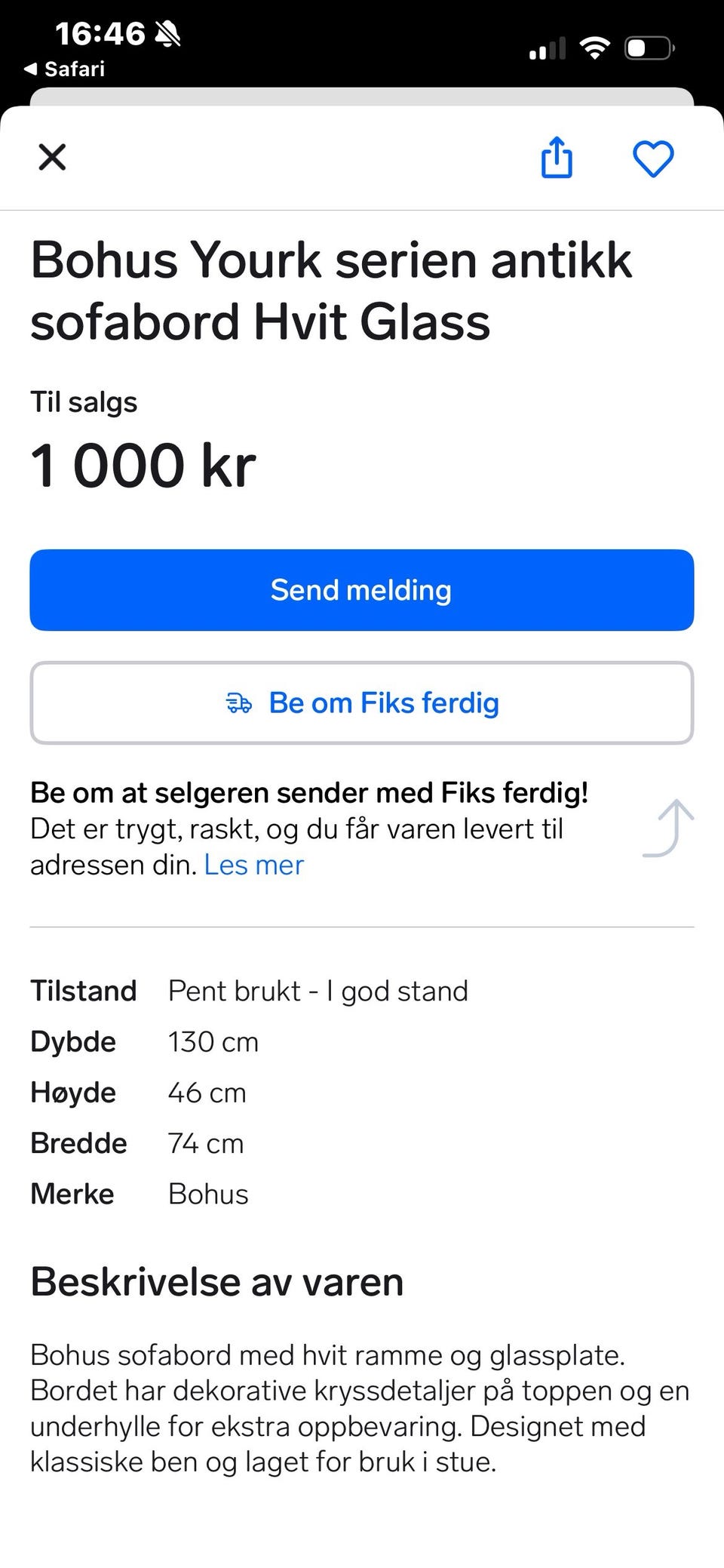Tap the Wi-Fi status icon
Image resolution: width=724 pixels, height=1568 pixels.
tap(595, 49)
